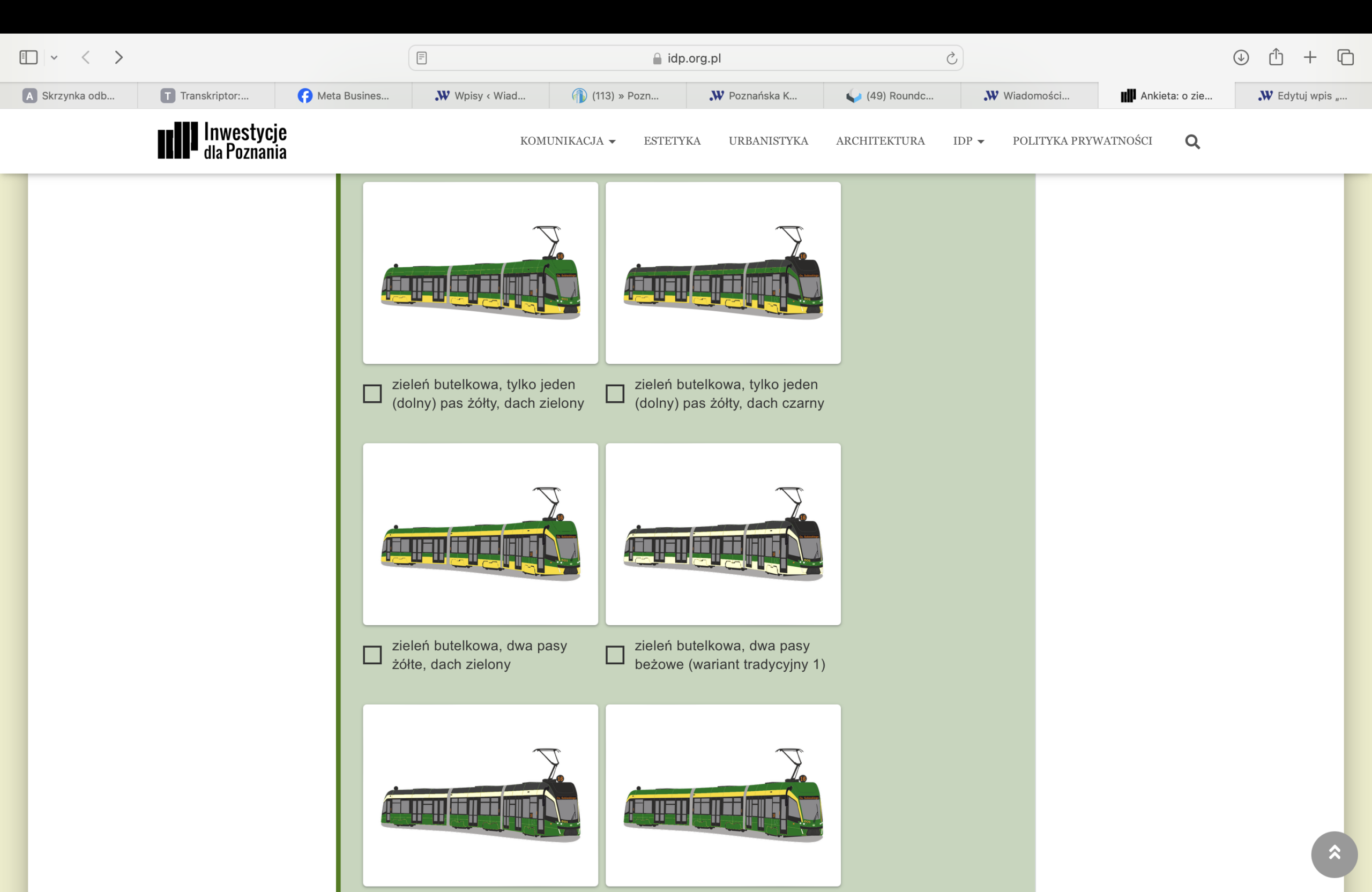Click label 'zieleń butelkowa, tylko jeden (dolny) pas żółty, dach czarny'
Image resolution: width=1372 pixels, height=892 pixels.
tap(729, 394)
